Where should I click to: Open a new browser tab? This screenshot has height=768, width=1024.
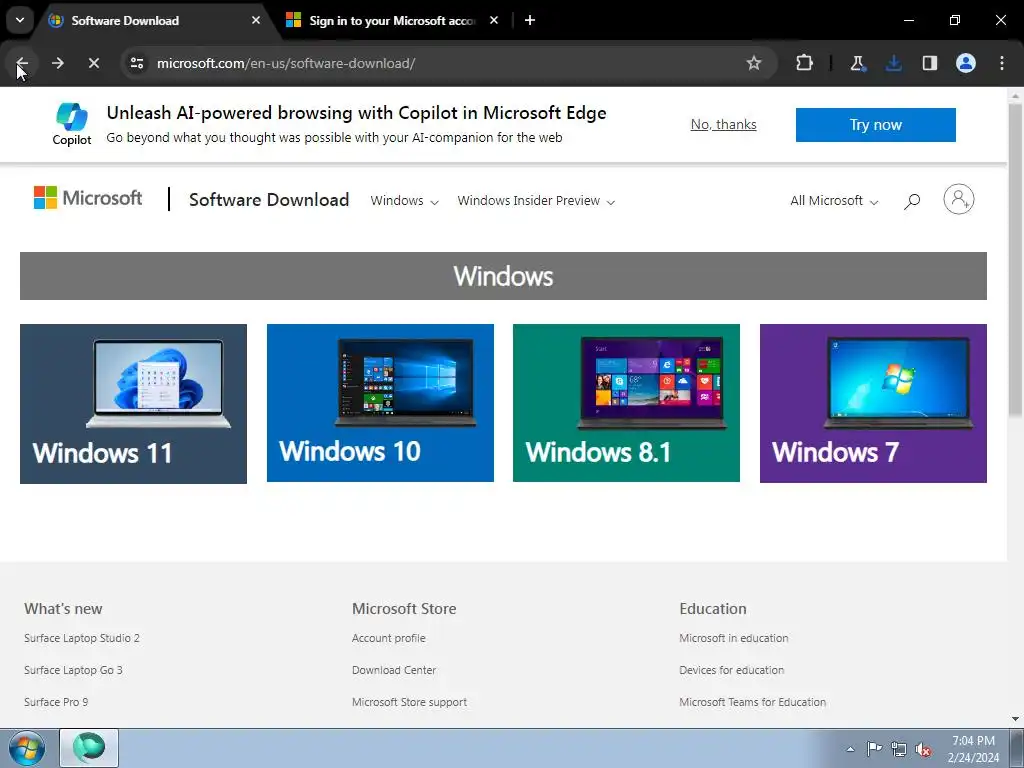tap(530, 20)
